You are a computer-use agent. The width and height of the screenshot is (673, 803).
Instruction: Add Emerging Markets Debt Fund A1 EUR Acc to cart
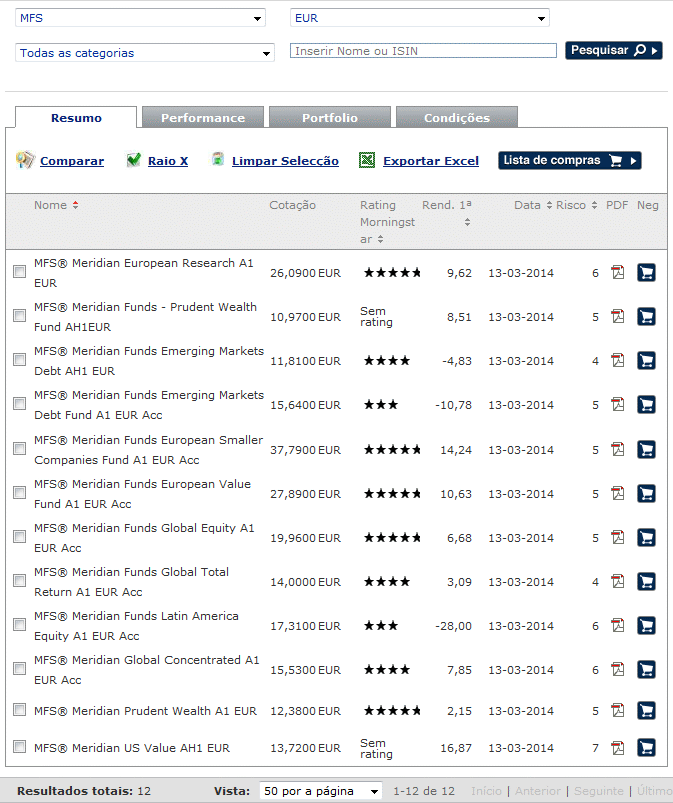(646, 405)
